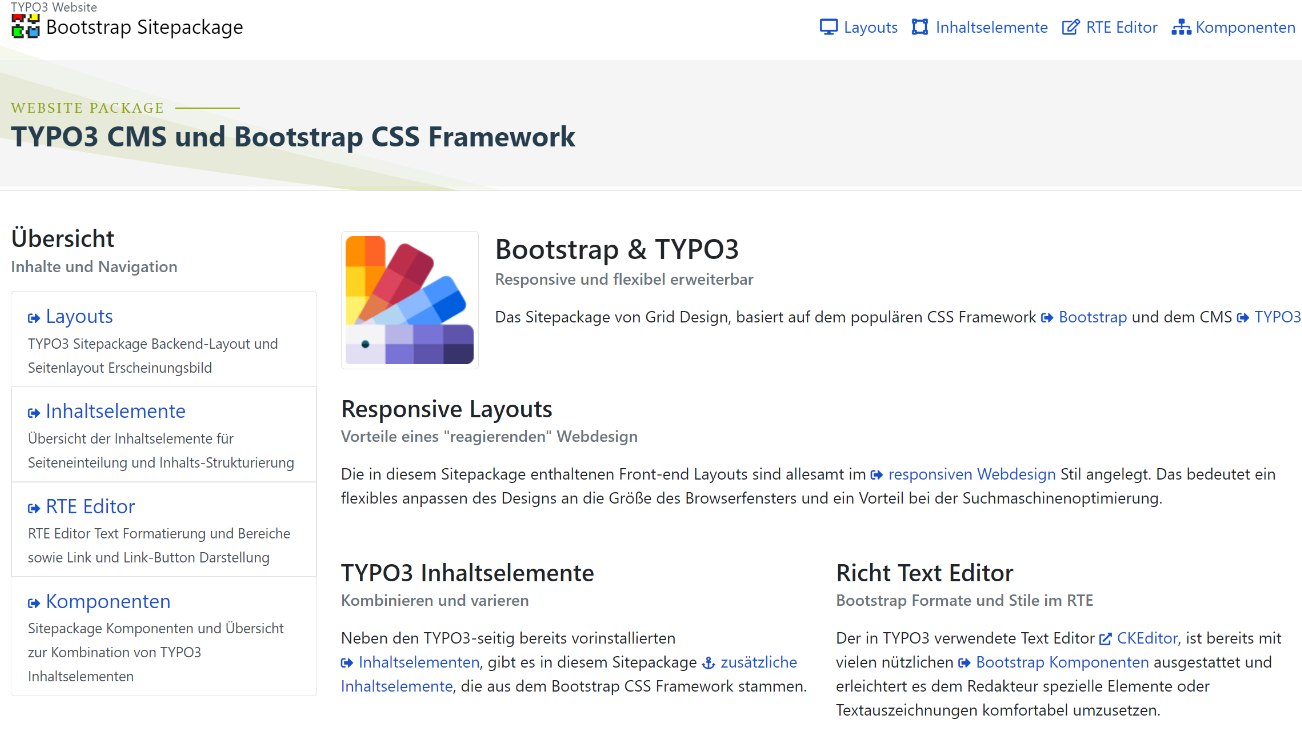
Task: Follow the TYPO3 CMS link
Action: click(x=1278, y=317)
